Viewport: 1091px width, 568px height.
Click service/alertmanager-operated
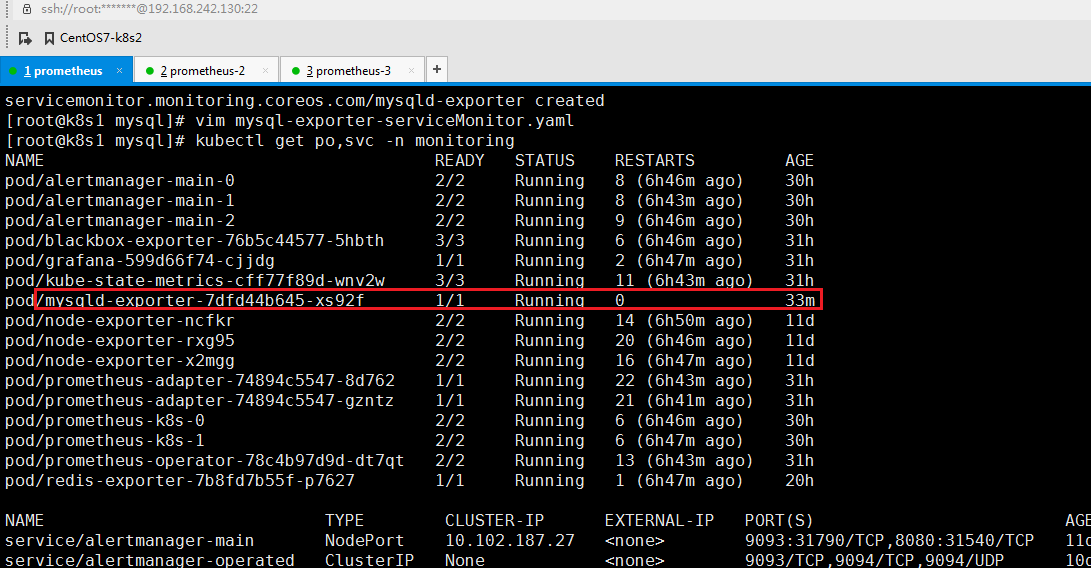pyautogui.click(x=150, y=560)
